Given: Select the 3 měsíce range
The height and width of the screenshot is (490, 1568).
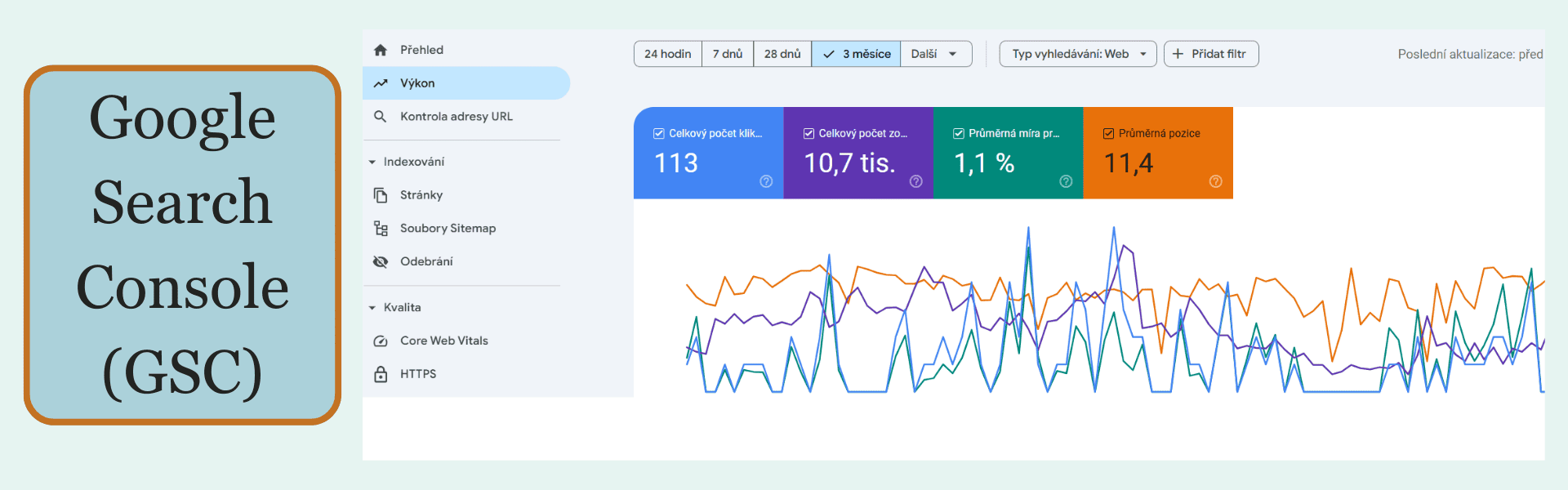Looking at the screenshot, I should 856,54.
